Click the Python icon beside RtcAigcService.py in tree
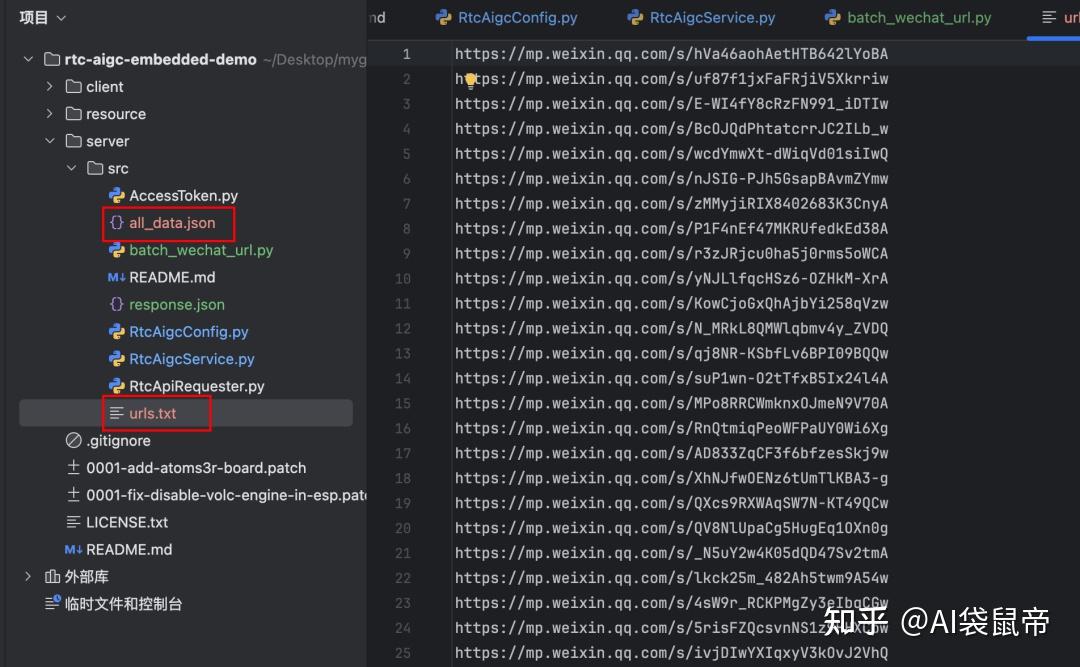This screenshot has height=667, width=1080. (x=116, y=359)
